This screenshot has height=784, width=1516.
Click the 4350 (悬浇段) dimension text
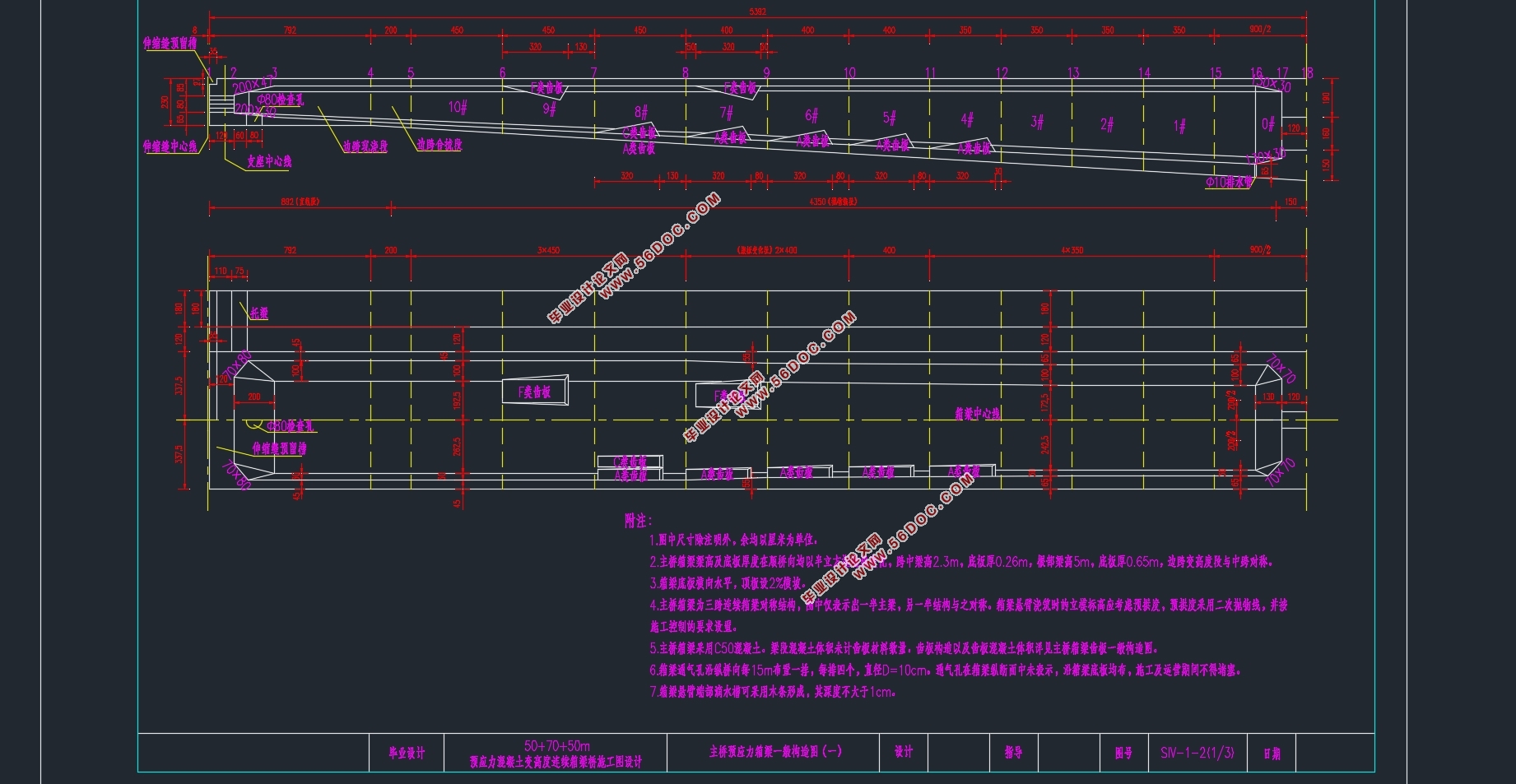click(x=832, y=202)
